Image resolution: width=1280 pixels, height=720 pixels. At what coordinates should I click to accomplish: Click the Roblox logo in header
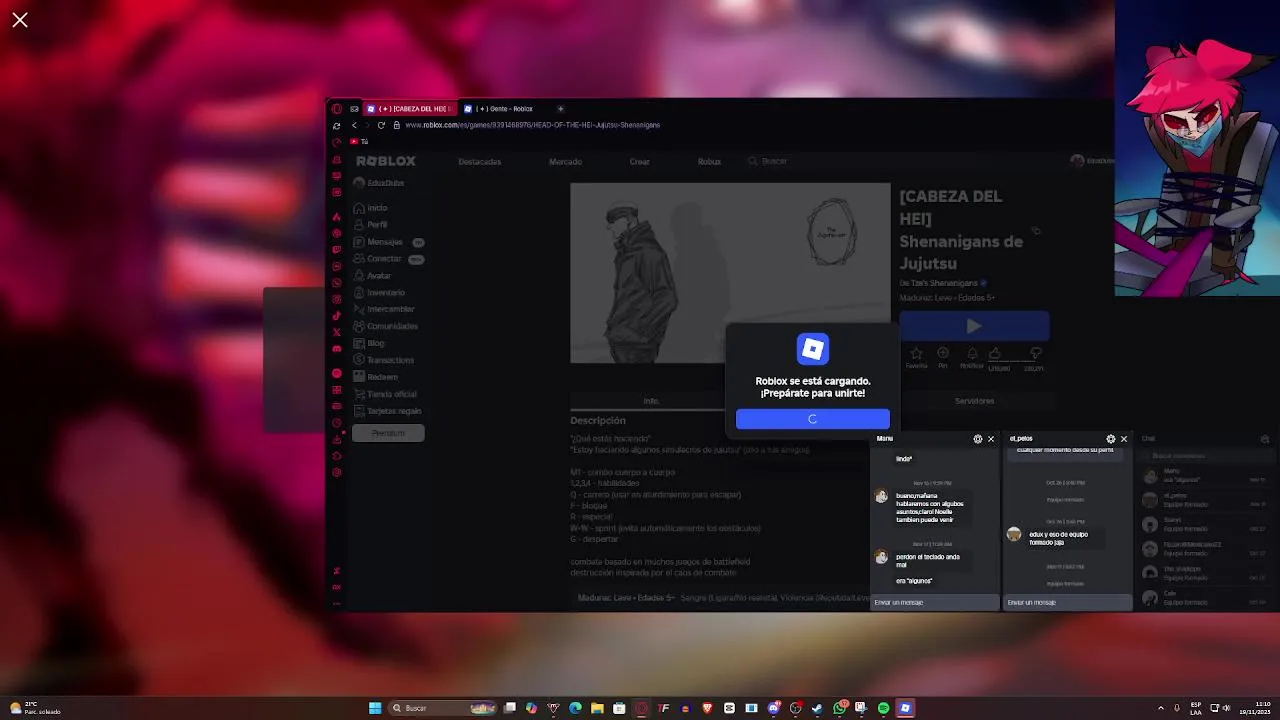point(385,161)
